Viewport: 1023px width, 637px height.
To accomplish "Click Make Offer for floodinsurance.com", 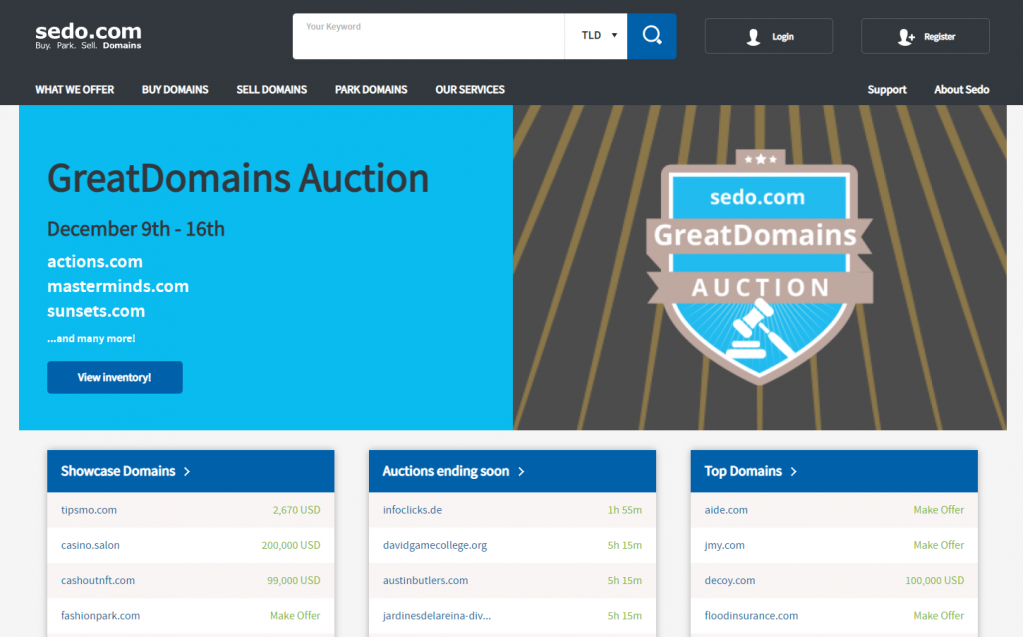I will click(x=938, y=615).
